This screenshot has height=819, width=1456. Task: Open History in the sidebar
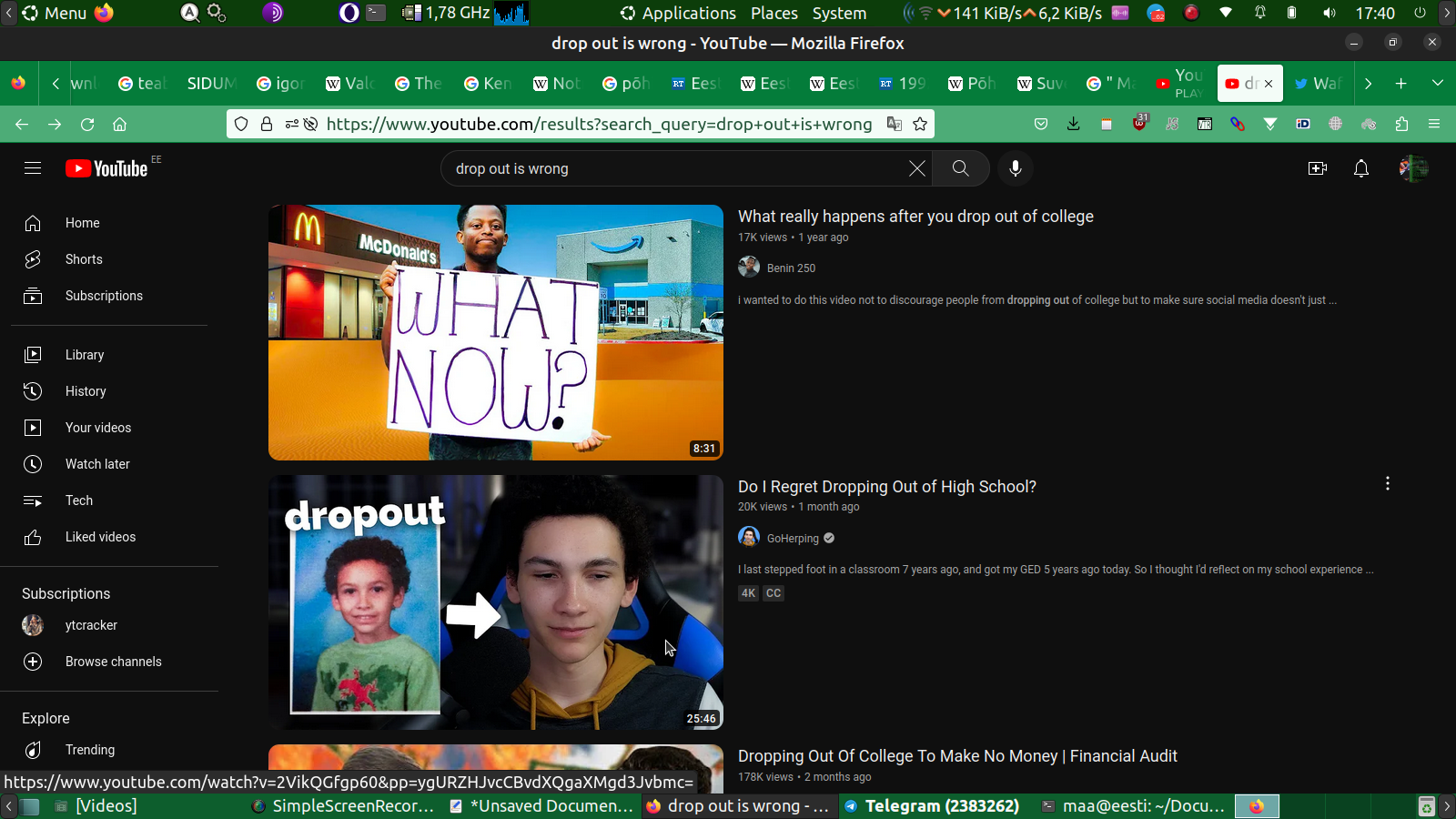(x=109, y=391)
